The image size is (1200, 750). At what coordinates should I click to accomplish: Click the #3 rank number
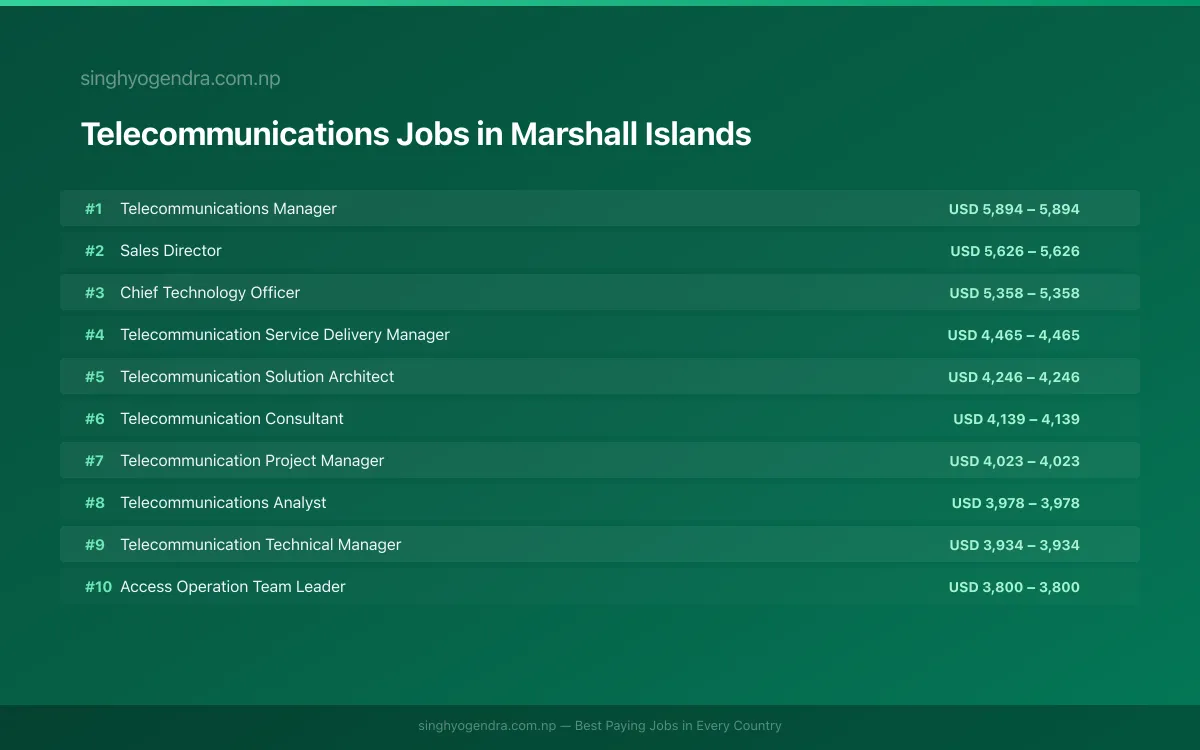[94, 293]
